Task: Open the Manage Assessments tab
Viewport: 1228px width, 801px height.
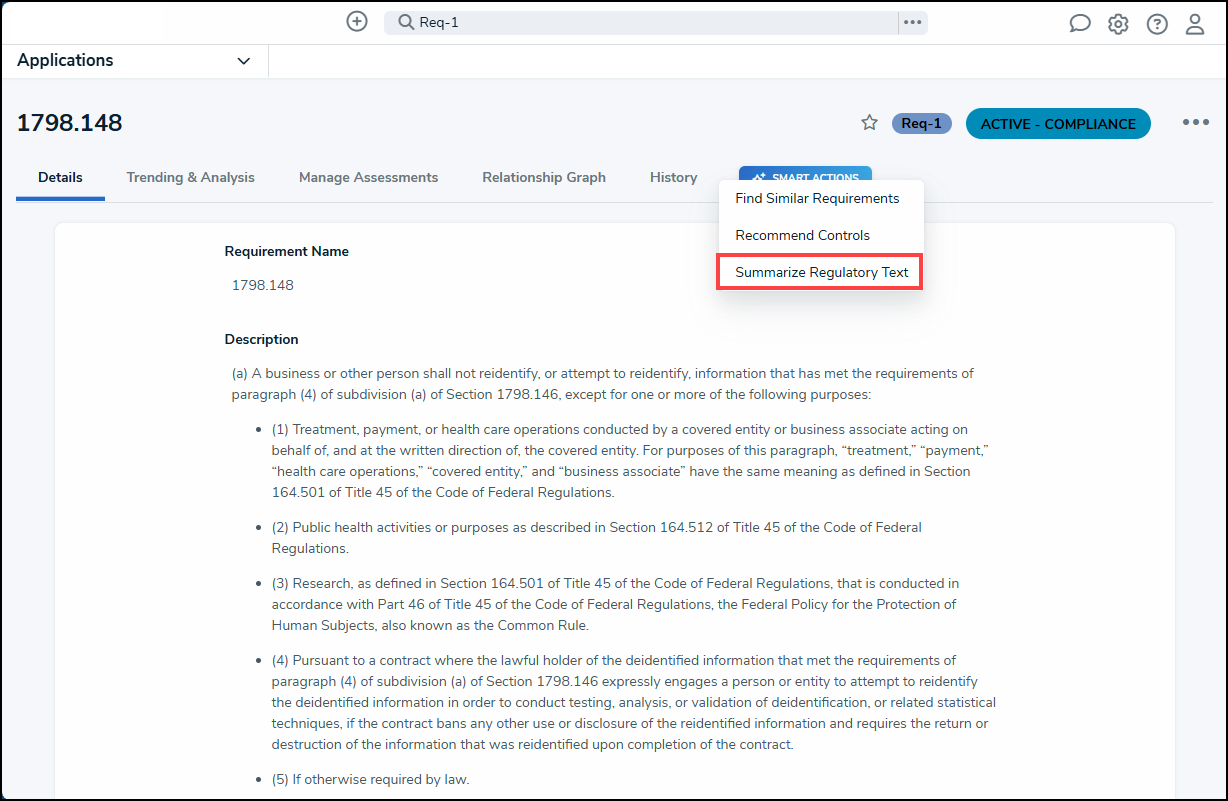Action: pyautogui.click(x=368, y=177)
